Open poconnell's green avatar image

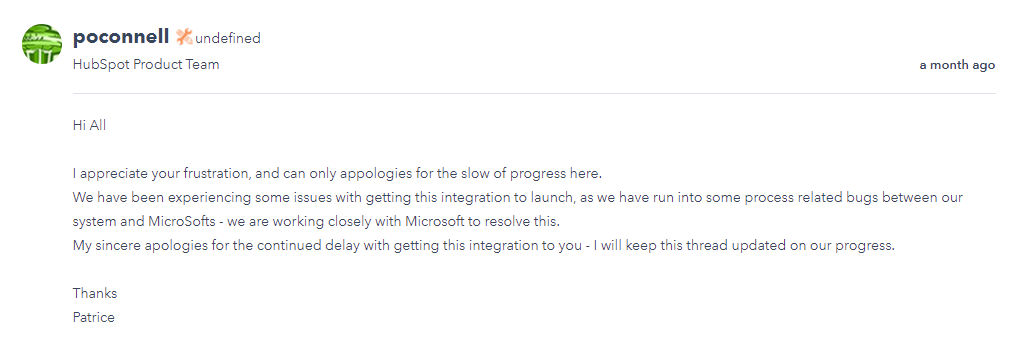[x=42, y=44]
